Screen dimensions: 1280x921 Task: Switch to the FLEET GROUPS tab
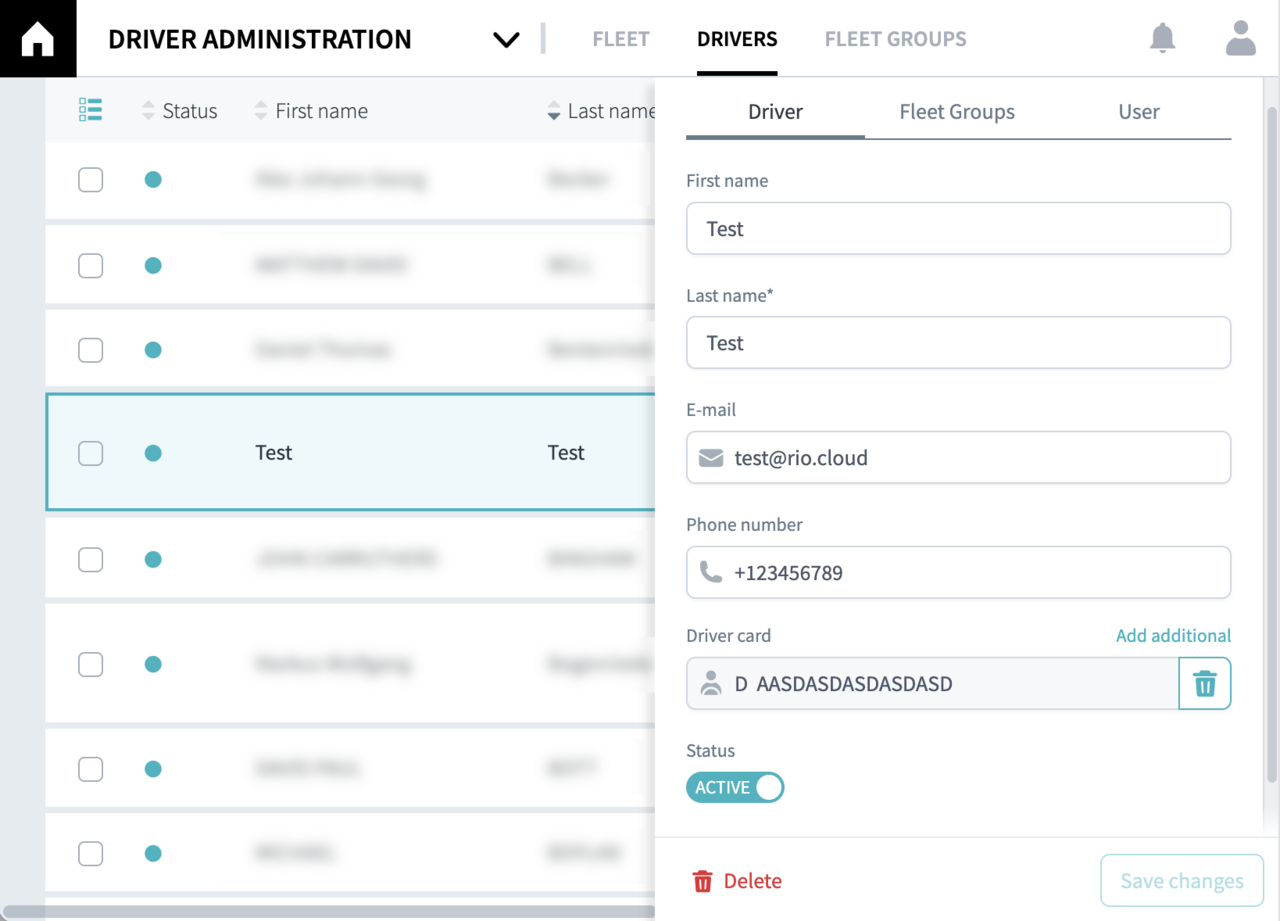pos(895,38)
